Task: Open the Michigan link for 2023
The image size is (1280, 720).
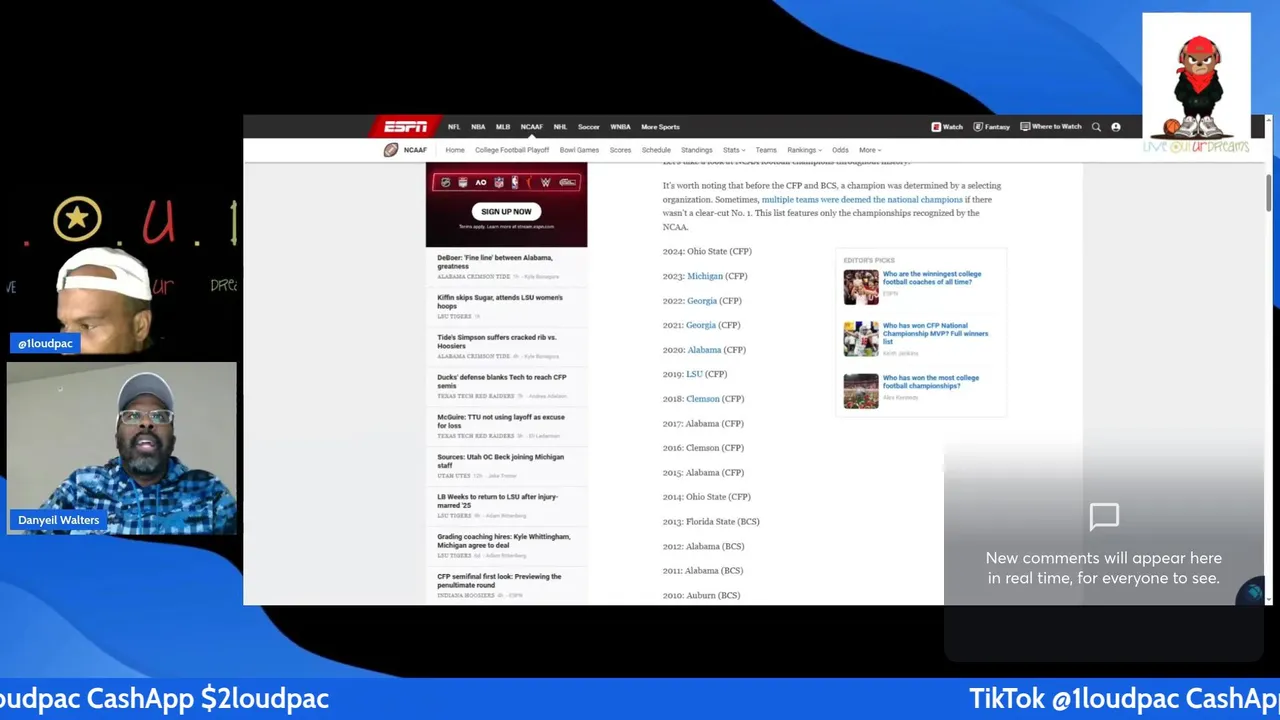Action: (705, 276)
